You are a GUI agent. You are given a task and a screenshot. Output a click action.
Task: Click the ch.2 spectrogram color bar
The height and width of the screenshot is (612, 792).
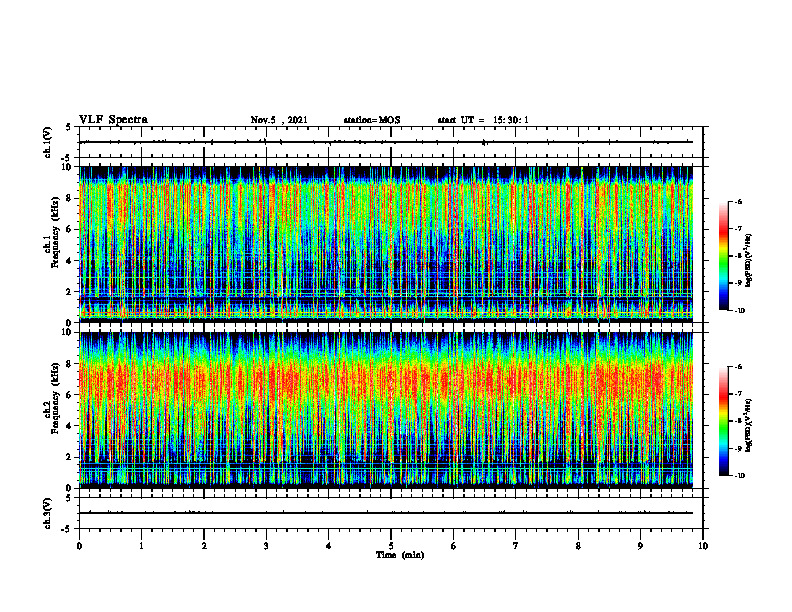723,421
